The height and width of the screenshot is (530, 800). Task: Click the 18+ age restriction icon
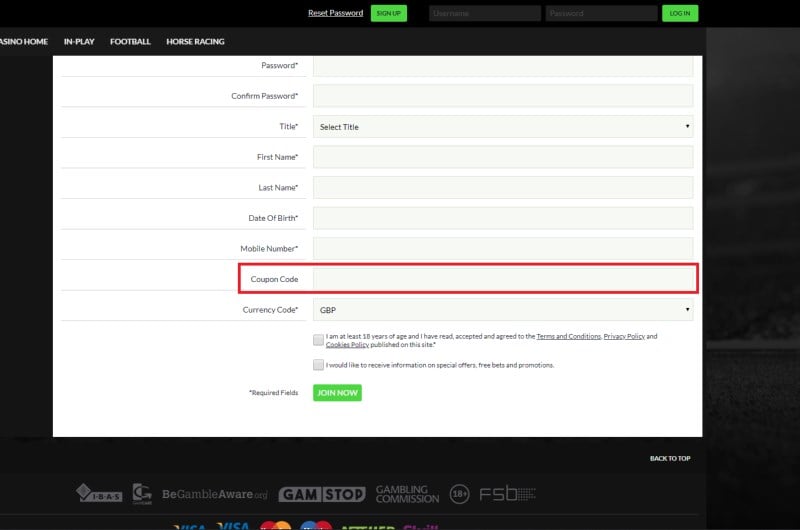pyautogui.click(x=459, y=494)
